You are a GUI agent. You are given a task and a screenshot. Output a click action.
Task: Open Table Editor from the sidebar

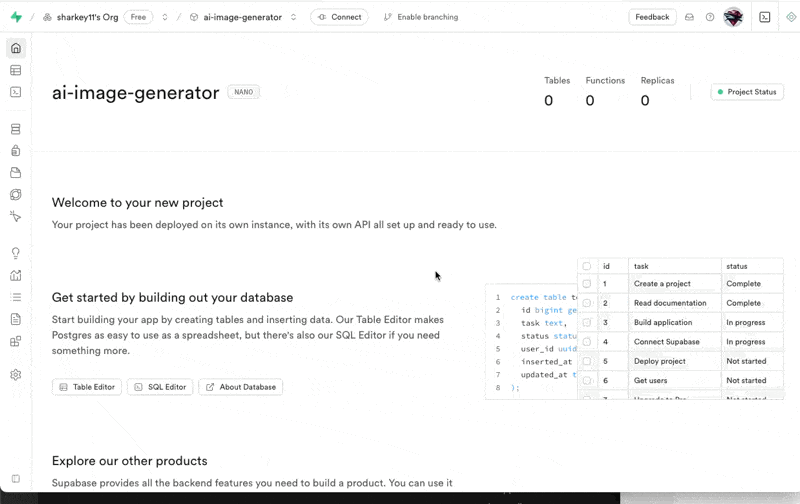[x=15, y=70]
